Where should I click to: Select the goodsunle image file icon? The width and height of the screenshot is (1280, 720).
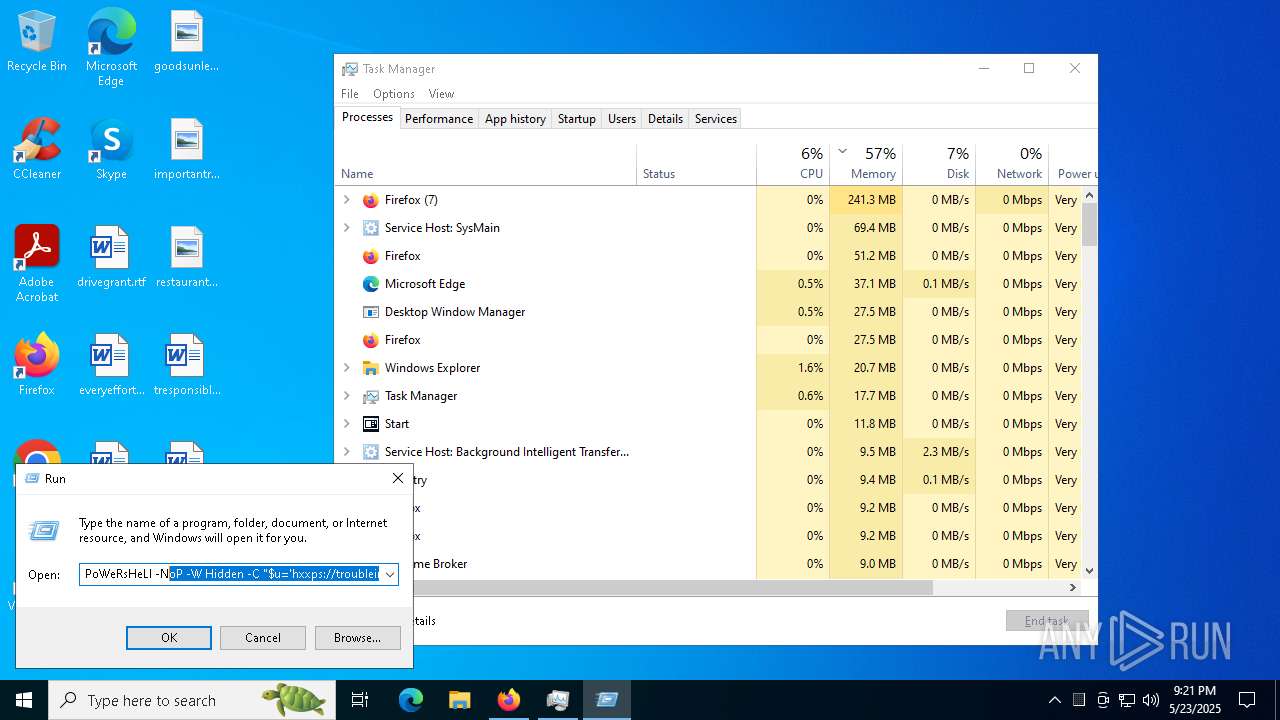coord(186,42)
